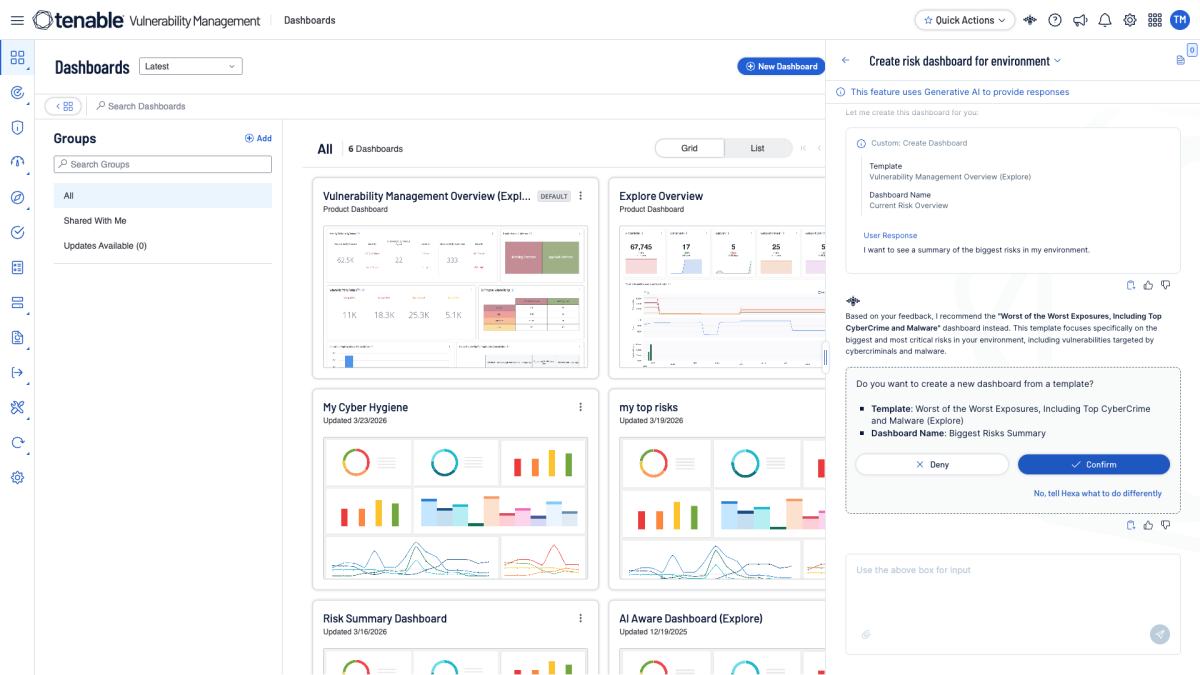Give a thumbs up on Hexa's response
The image size is (1200, 675).
pyautogui.click(x=1147, y=525)
